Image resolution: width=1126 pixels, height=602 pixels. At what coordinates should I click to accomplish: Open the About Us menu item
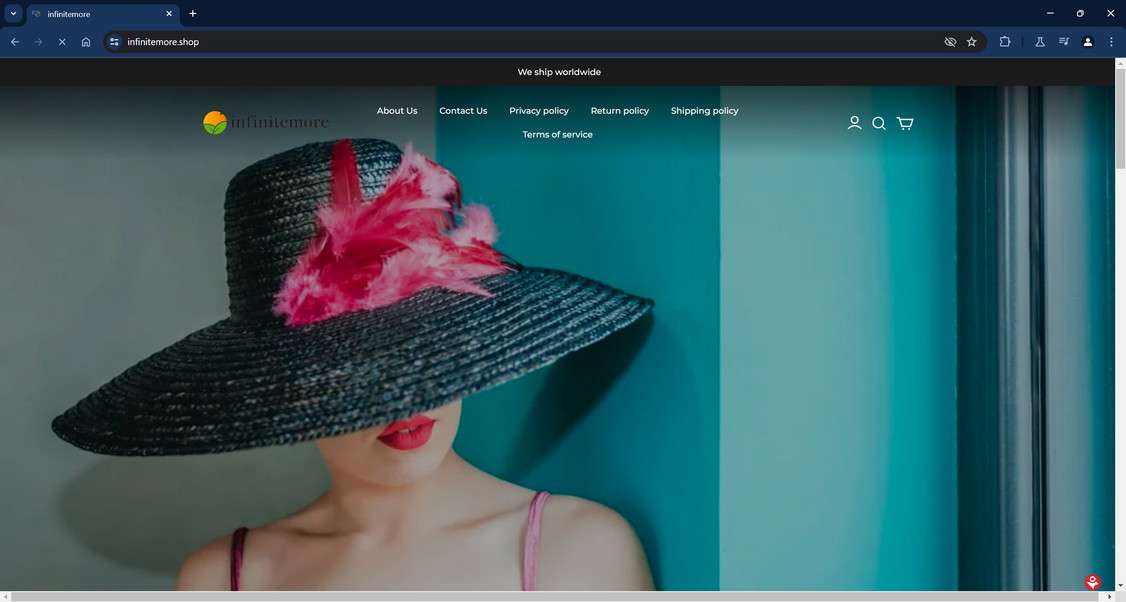[397, 111]
